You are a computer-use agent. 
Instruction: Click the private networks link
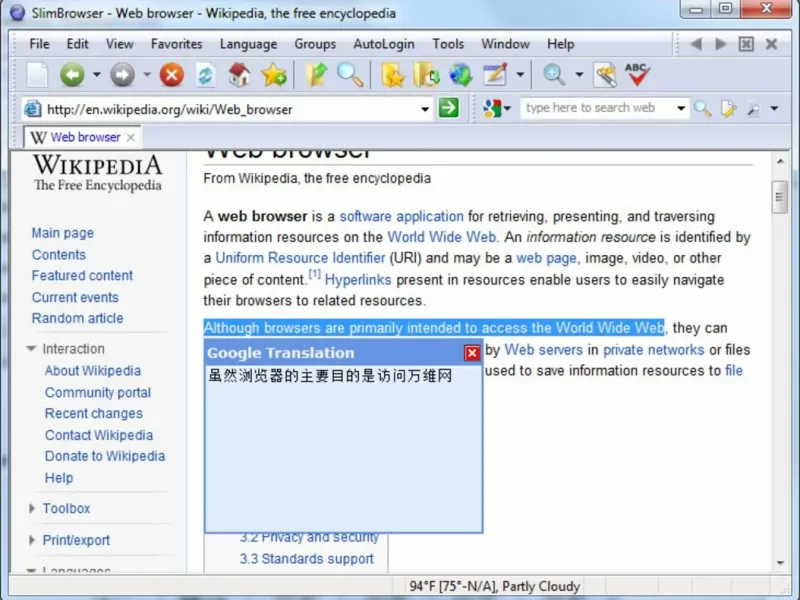pos(654,350)
